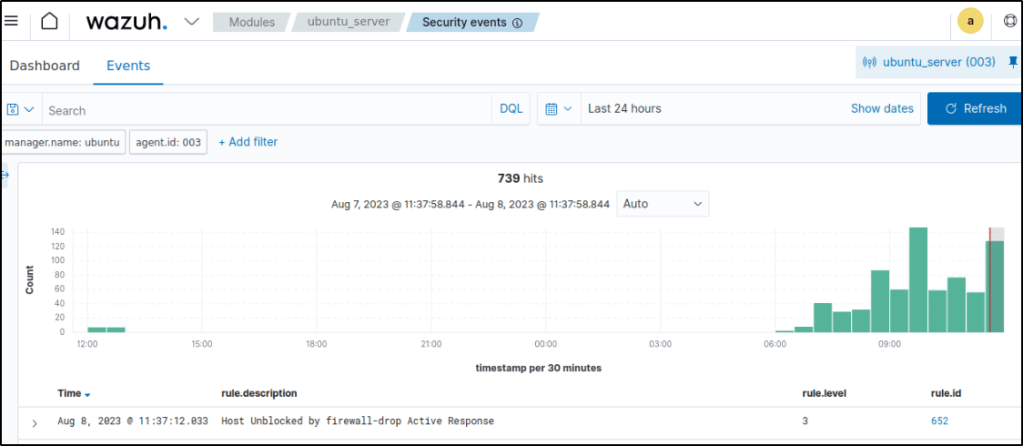Switch to the Dashboard tab
Screen dimensions: 1023x446
44,66
